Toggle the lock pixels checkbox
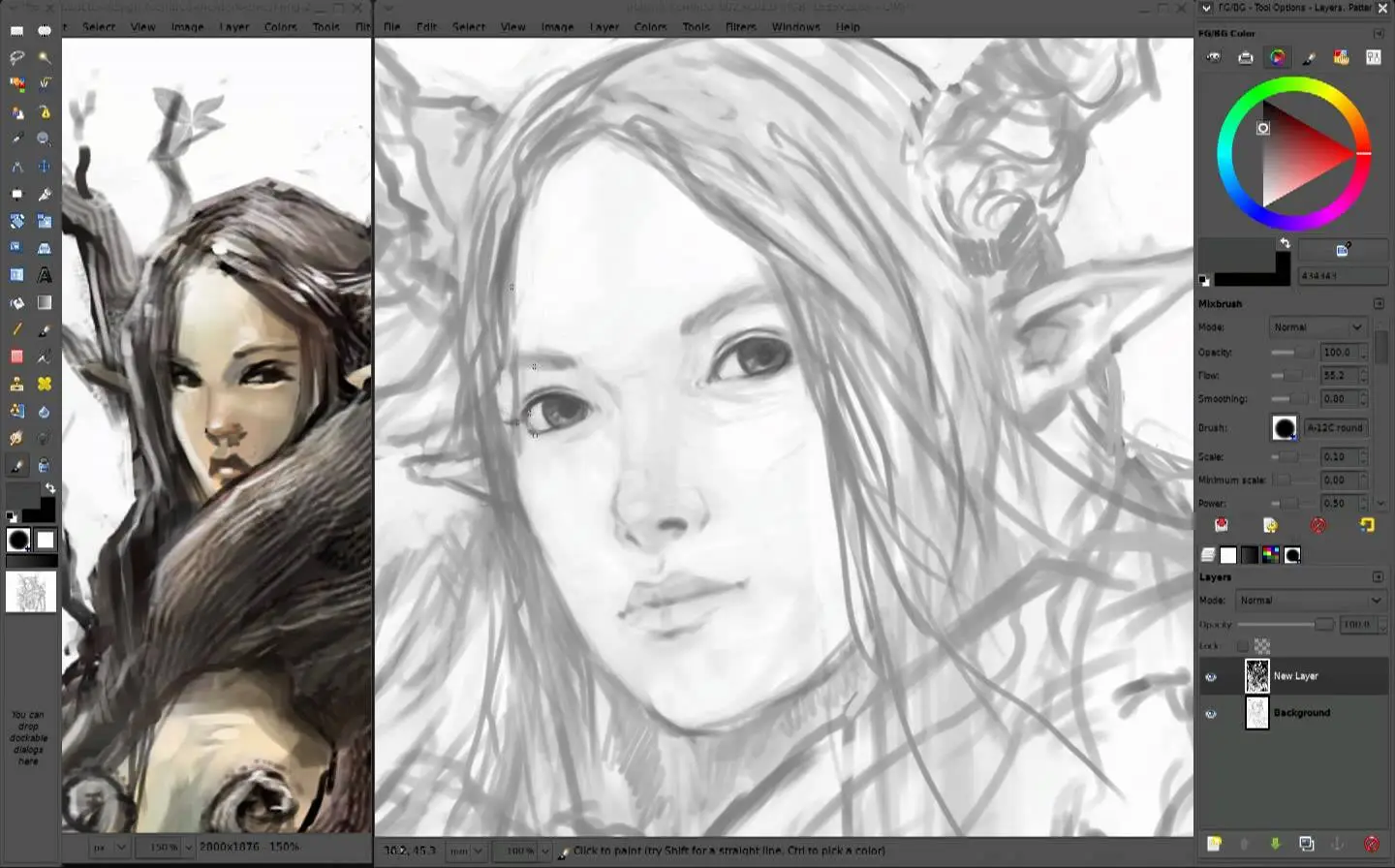Screen dimensions: 1395x868 coord(1243,646)
